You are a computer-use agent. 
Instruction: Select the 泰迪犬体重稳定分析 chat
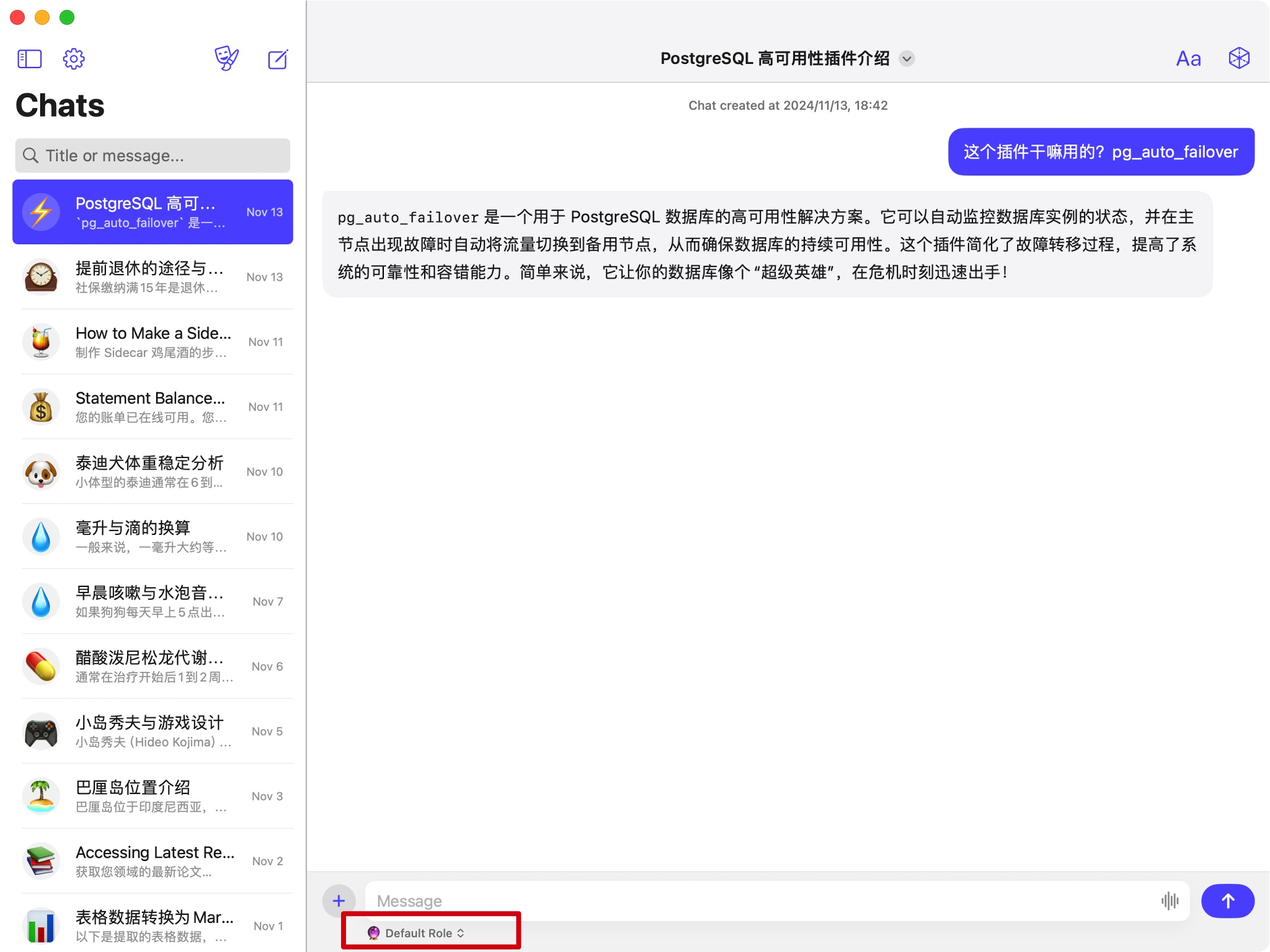(x=153, y=472)
